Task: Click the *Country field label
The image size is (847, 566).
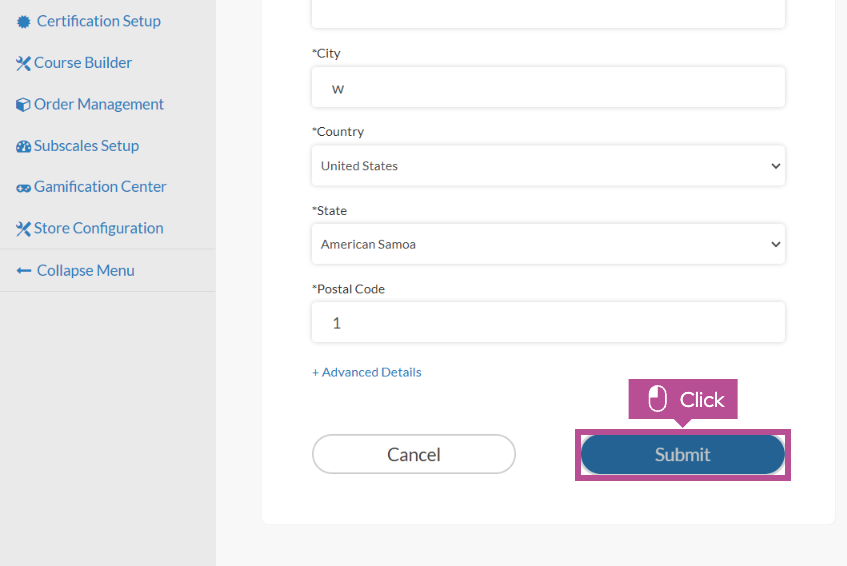Action: pos(338,132)
